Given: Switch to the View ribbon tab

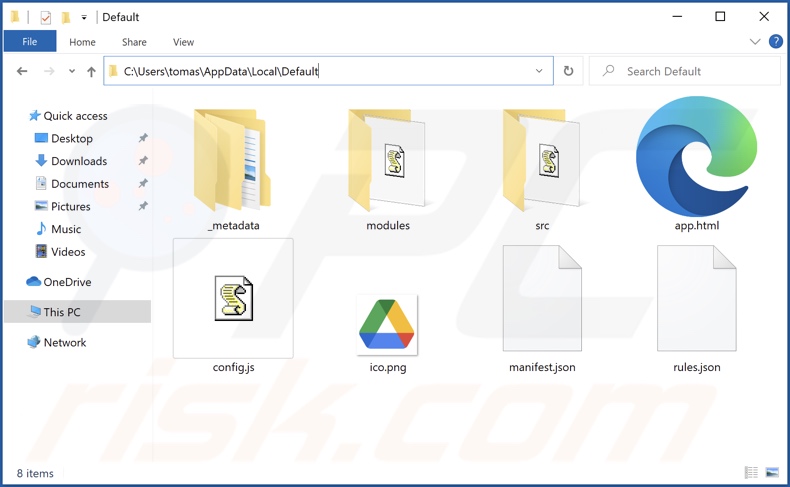Looking at the screenshot, I should (x=183, y=42).
